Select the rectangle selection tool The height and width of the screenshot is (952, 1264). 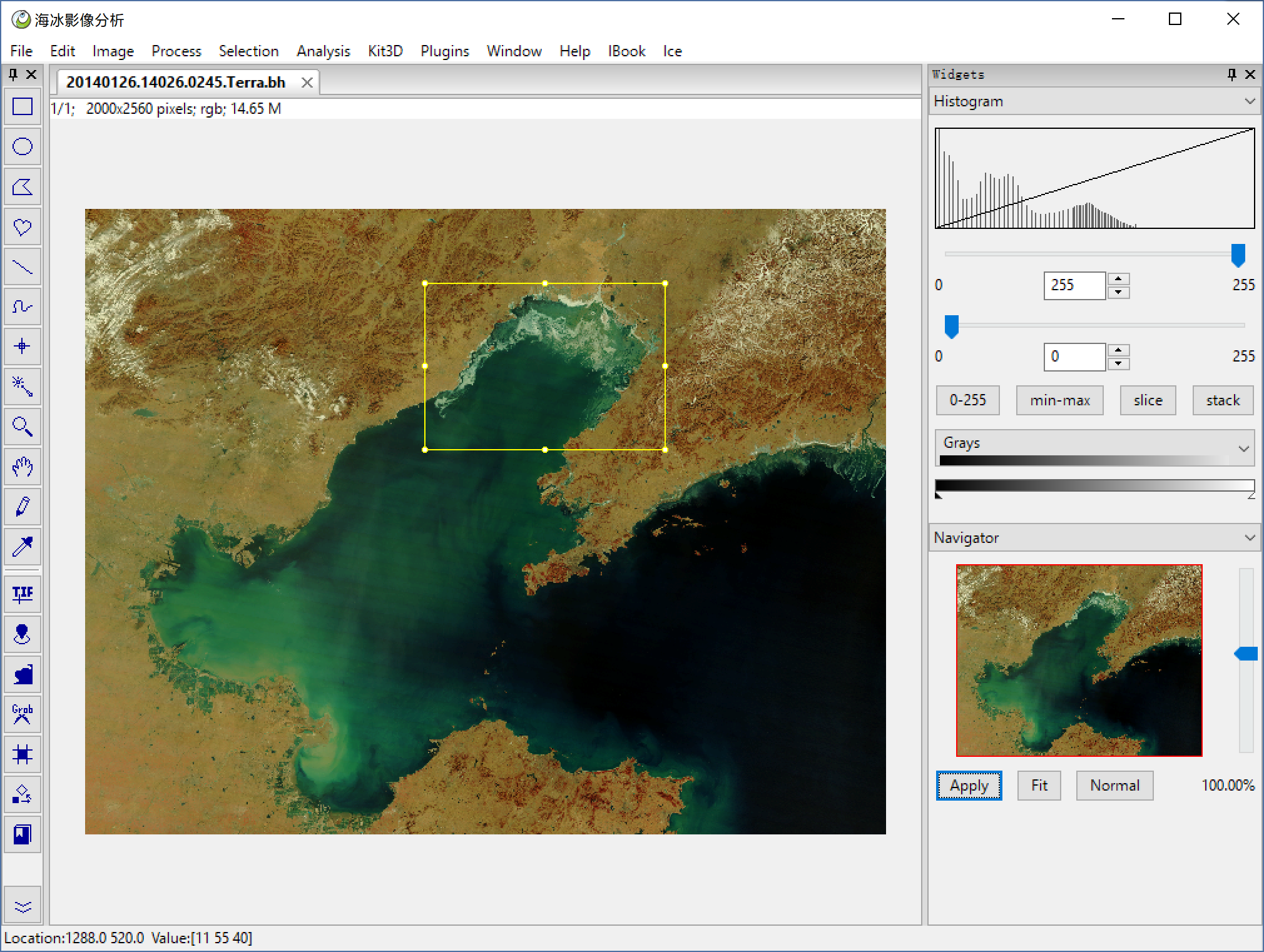coord(23,107)
